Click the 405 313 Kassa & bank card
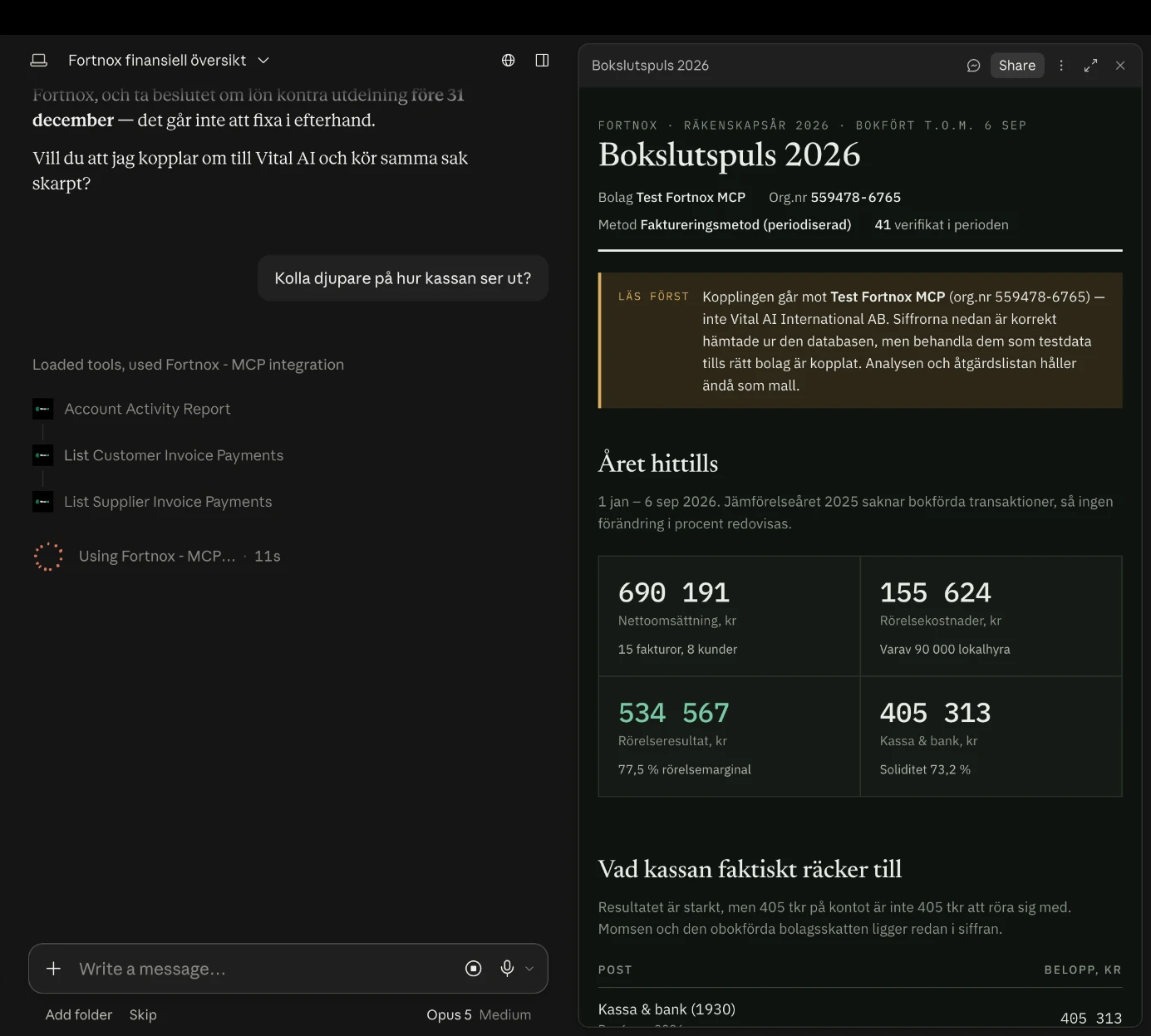Viewport: 1151px width, 1036px height. coord(991,736)
